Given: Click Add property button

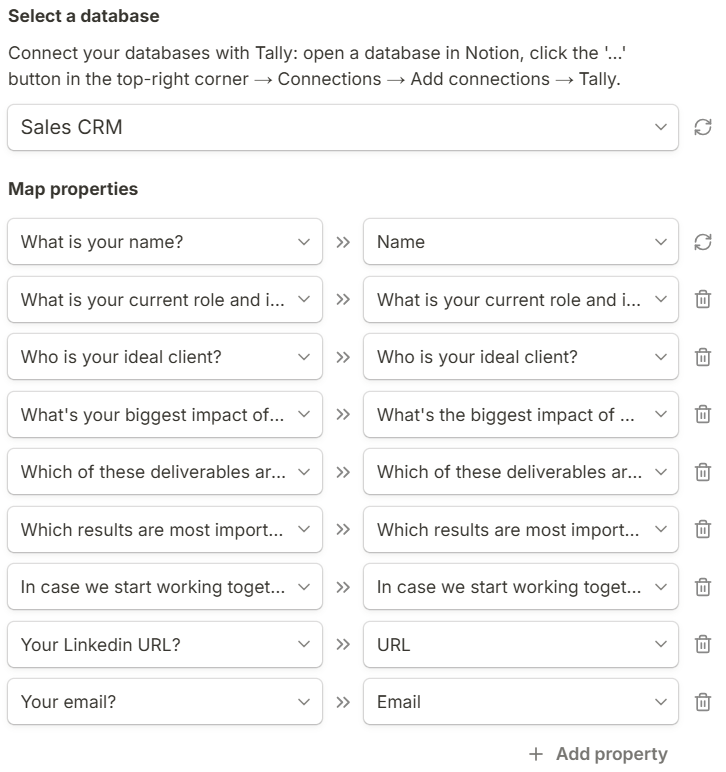Looking at the screenshot, I should pos(598,754).
